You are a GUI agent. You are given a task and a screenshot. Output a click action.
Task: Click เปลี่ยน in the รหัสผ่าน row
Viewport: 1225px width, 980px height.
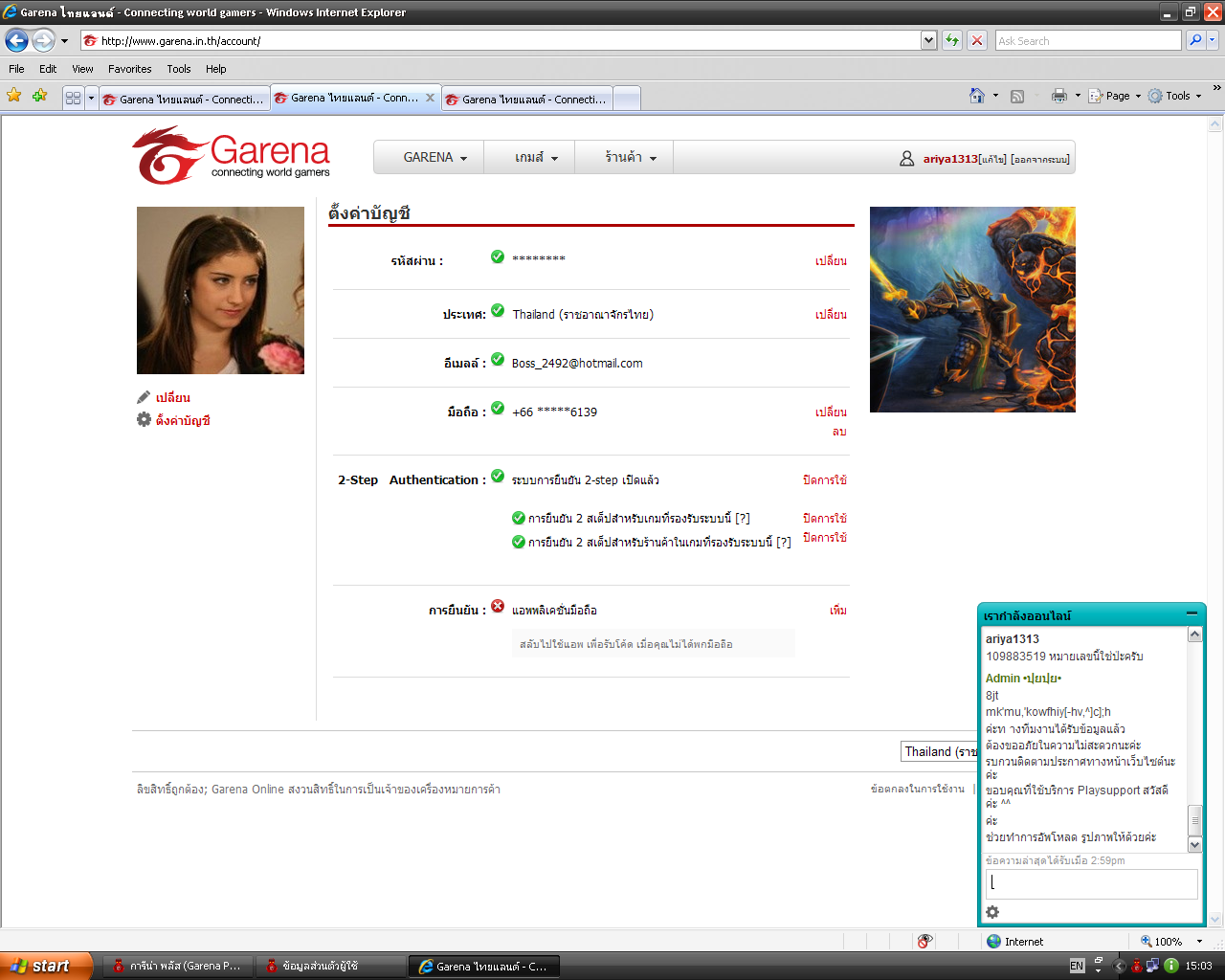(831, 260)
